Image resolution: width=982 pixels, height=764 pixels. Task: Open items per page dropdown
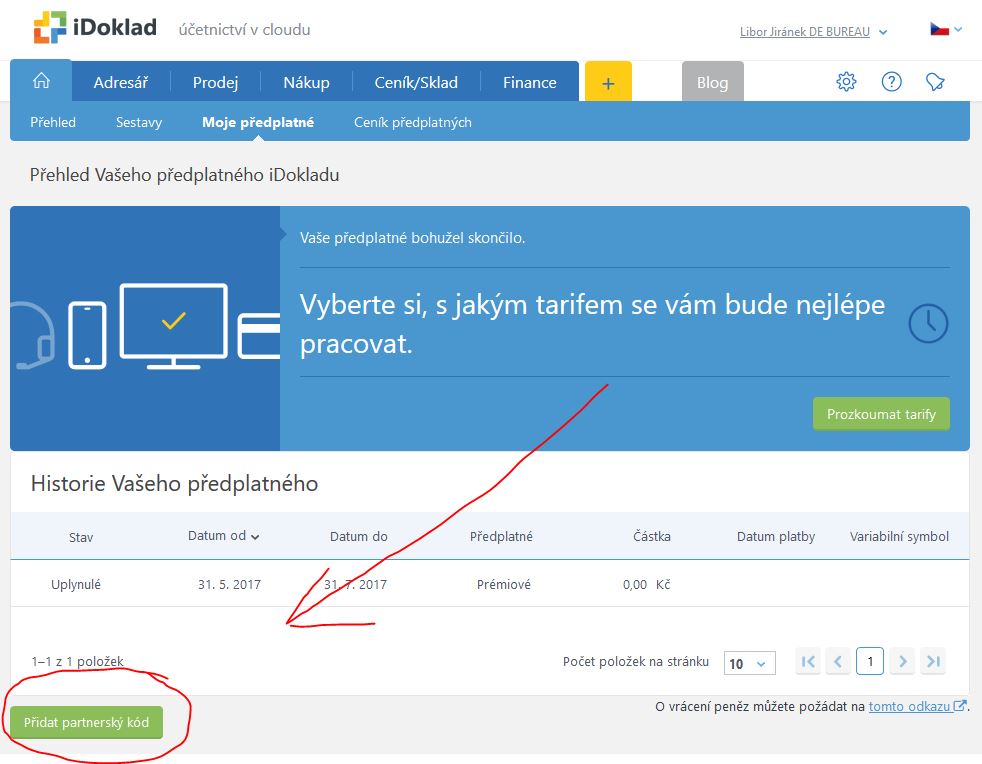coord(749,663)
